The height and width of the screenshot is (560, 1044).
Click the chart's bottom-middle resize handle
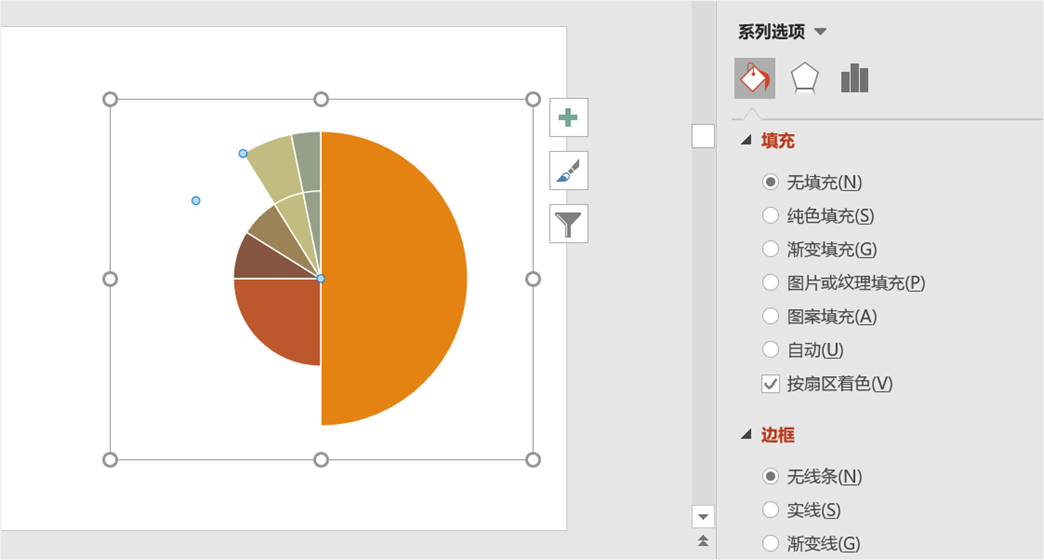click(321, 459)
